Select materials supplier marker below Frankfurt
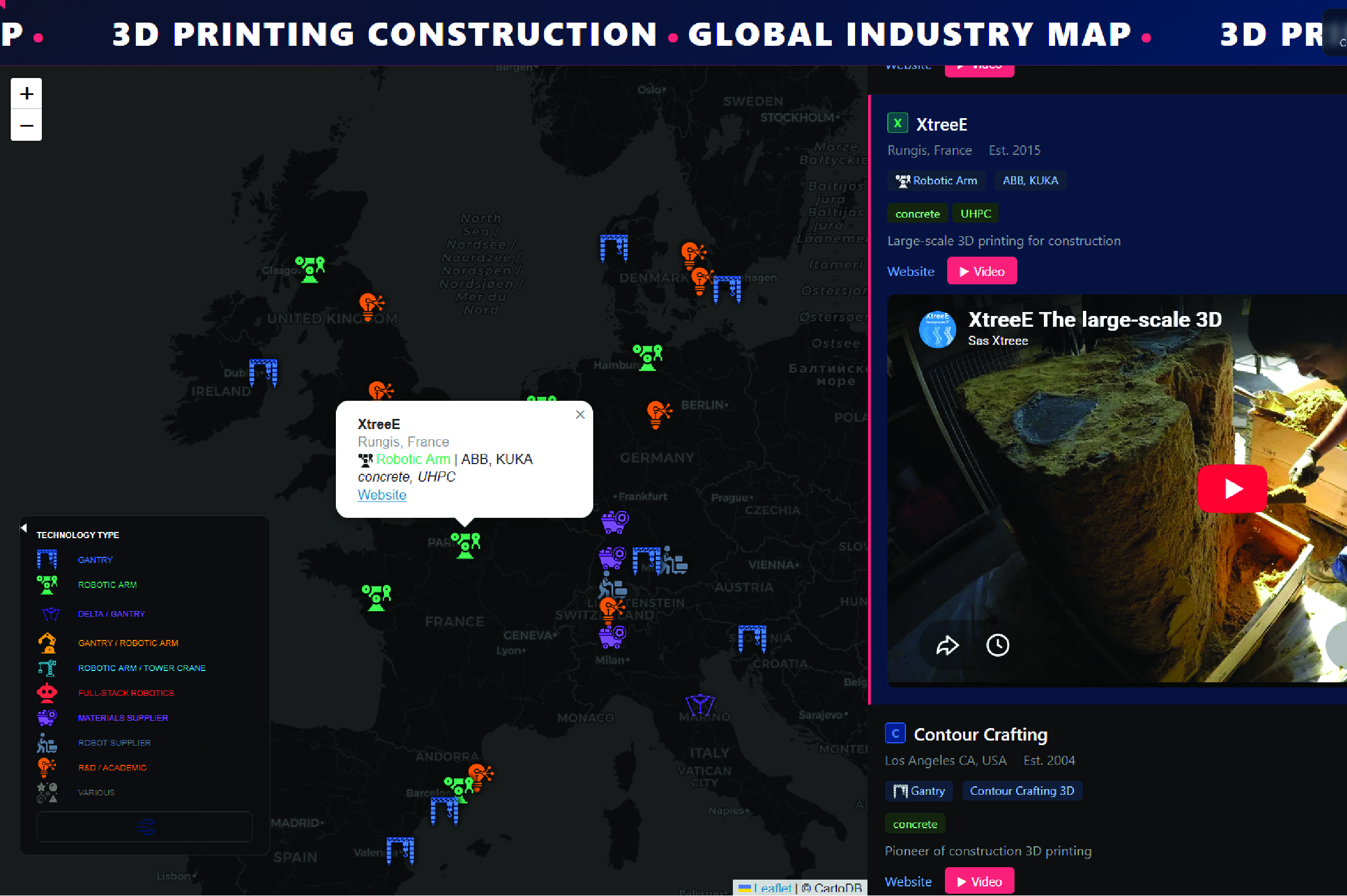1347x896 pixels. pos(615,522)
